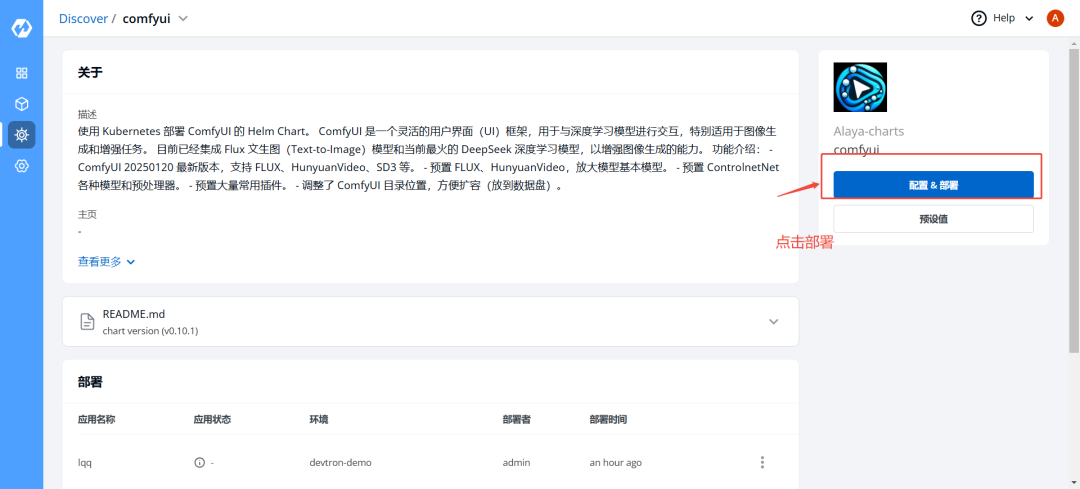Expand the comfyui breadcrumb dropdown
Screen dimensions: 1080x489
[x=183, y=19]
